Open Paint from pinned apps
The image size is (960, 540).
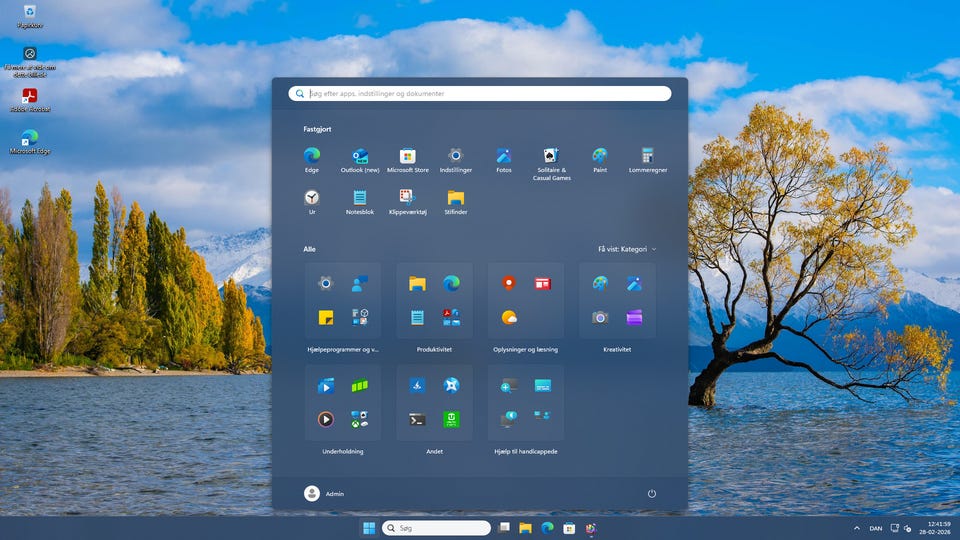click(x=600, y=160)
